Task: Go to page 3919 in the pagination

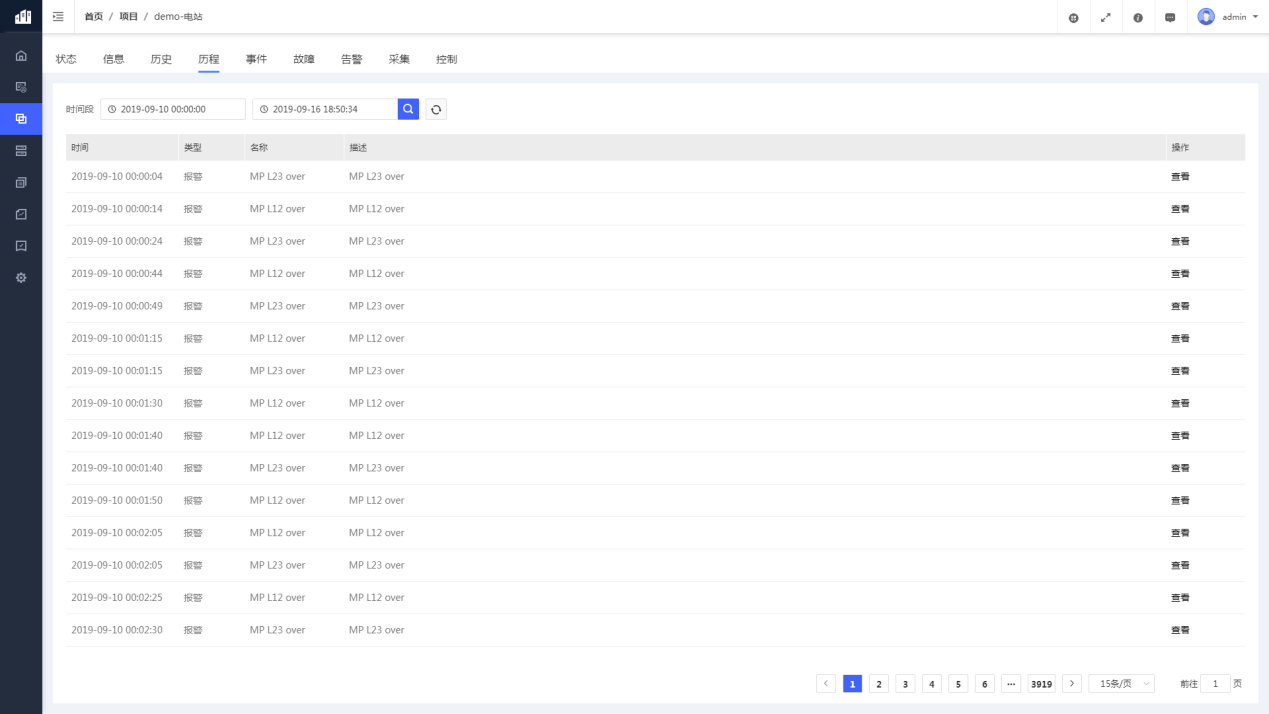Action: [1041, 684]
